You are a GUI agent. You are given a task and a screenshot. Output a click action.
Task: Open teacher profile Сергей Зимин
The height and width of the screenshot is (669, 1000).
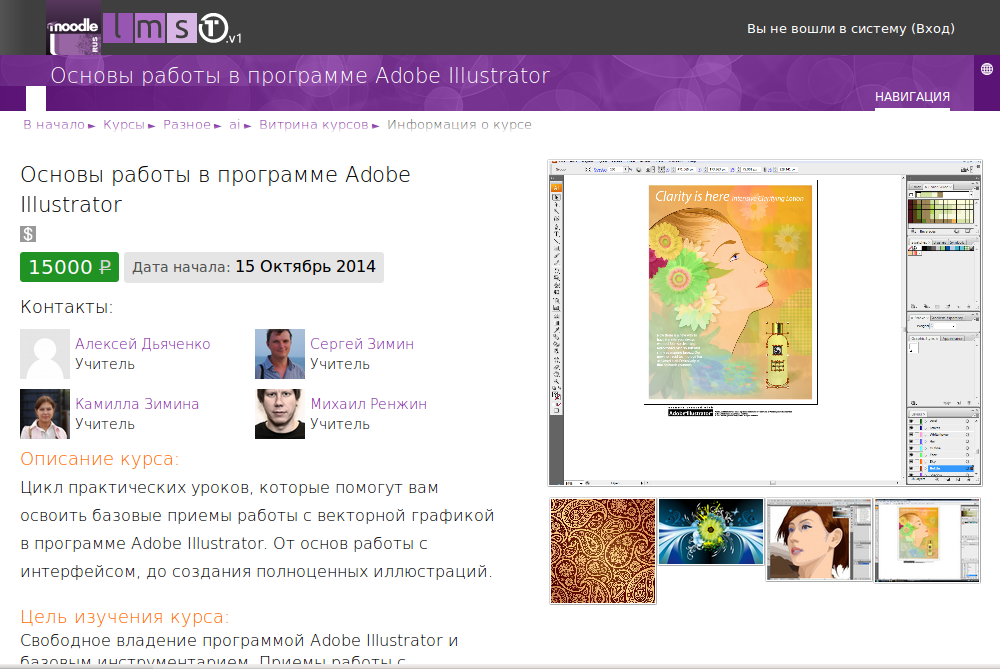tap(362, 344)
